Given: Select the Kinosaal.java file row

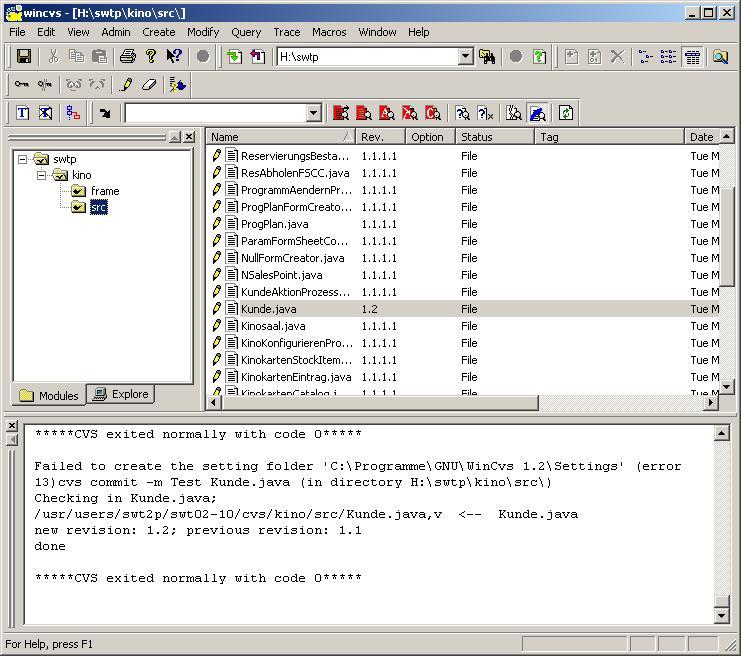Looking at the screenshot, I should coord(463,326).
